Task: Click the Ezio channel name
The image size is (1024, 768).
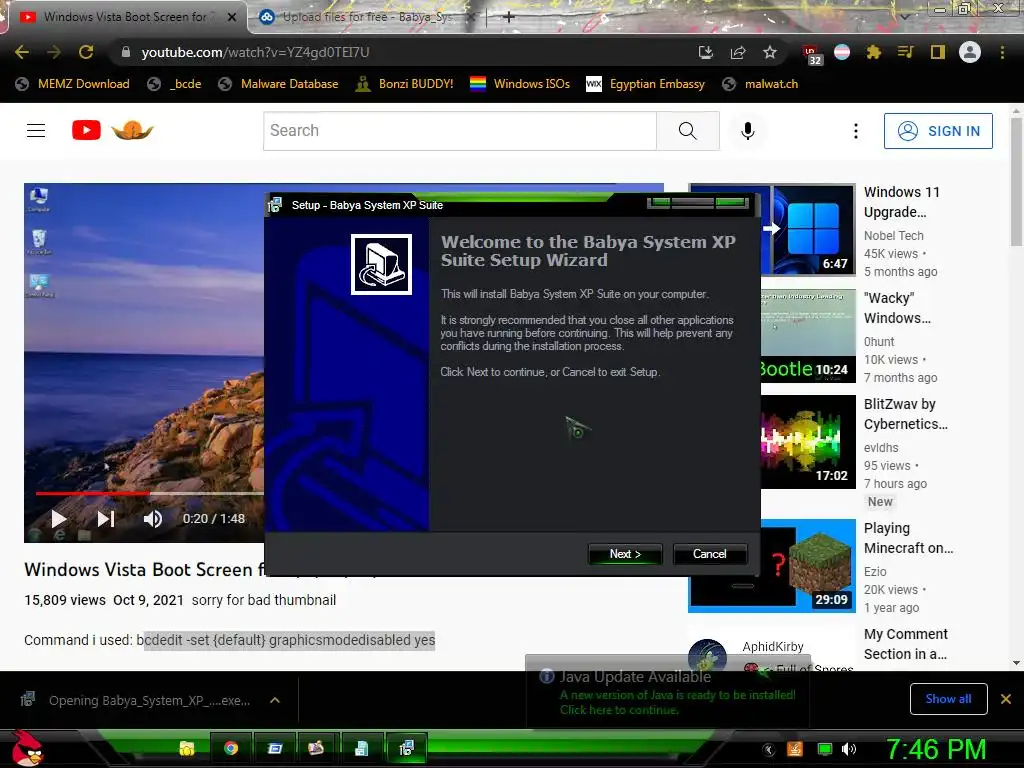Action: (875, 572)
